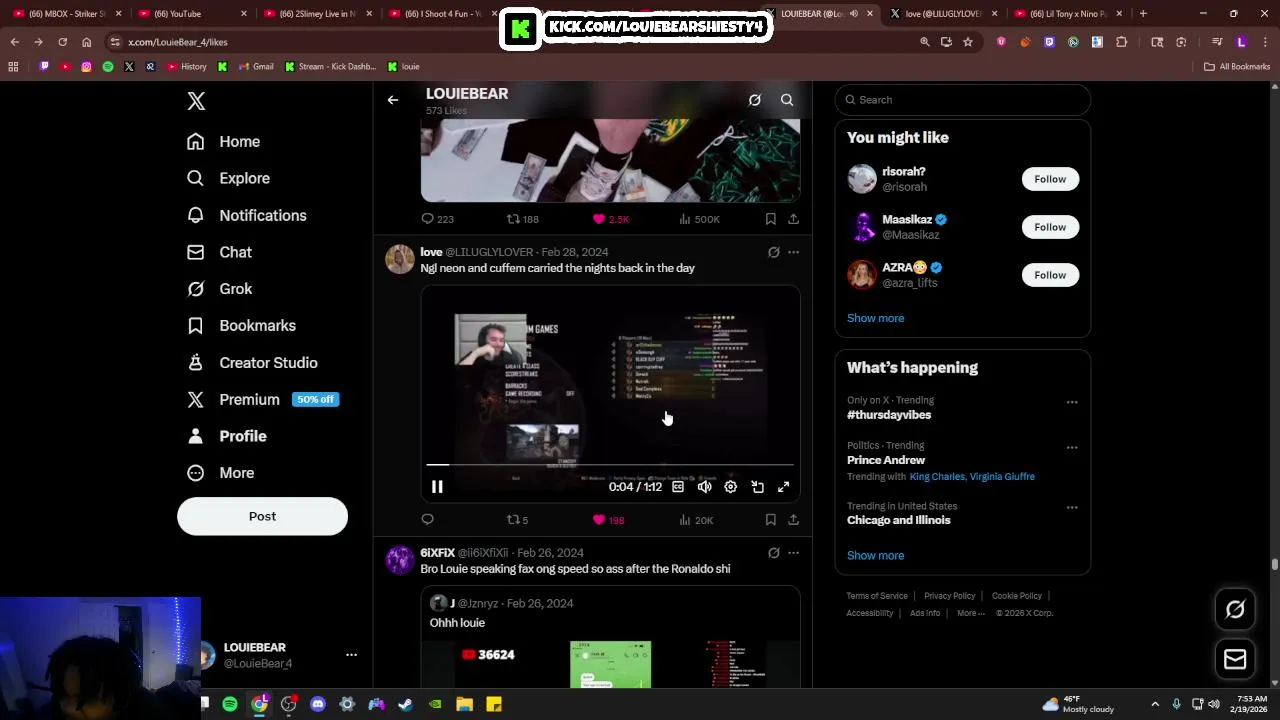Share love's tweet
This screenshot has height=720, width=1280.
tap(793, 520)
